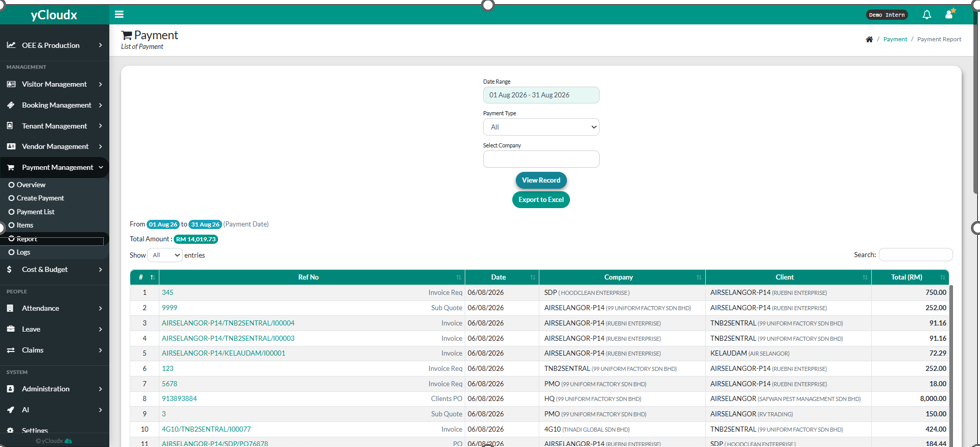Toggle the hamburger sidebar menu
This screenshot has height=447, width=980.
[119, 14]
